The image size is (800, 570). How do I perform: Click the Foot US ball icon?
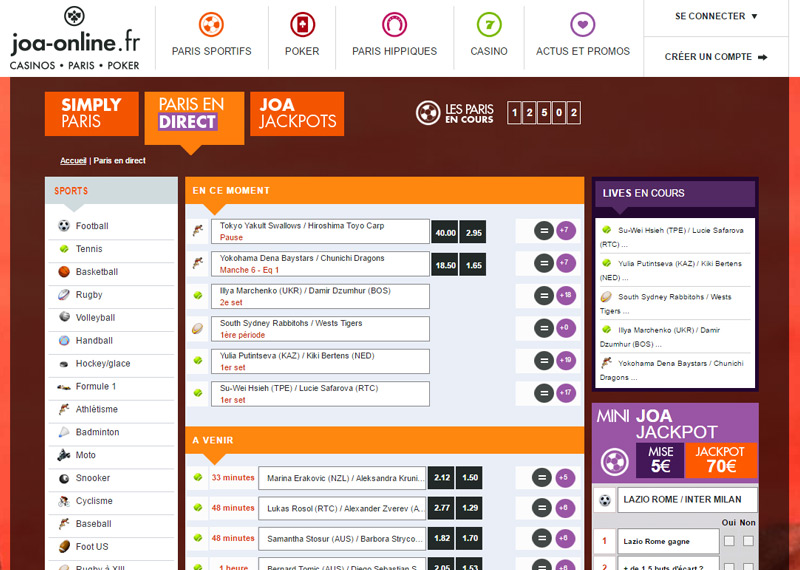(x=64, y=547)
